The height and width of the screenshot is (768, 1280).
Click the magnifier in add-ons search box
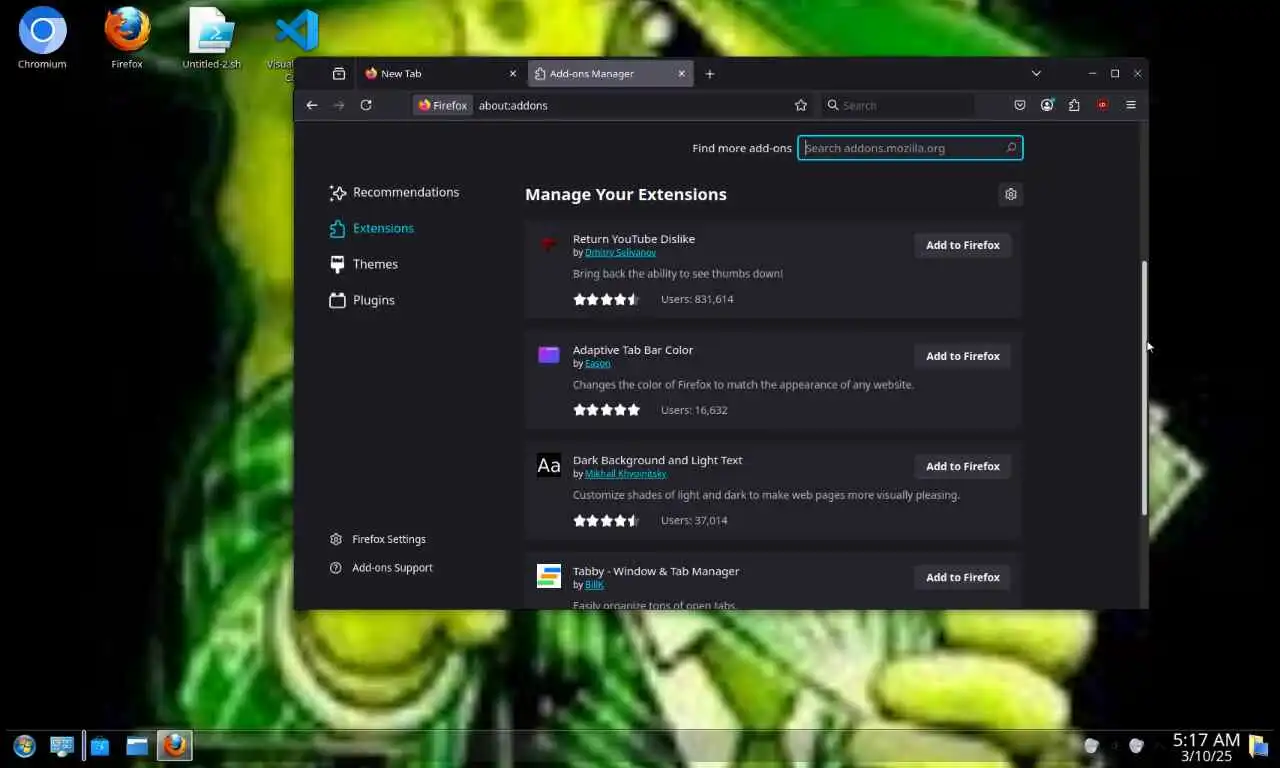pos(1011,148)
